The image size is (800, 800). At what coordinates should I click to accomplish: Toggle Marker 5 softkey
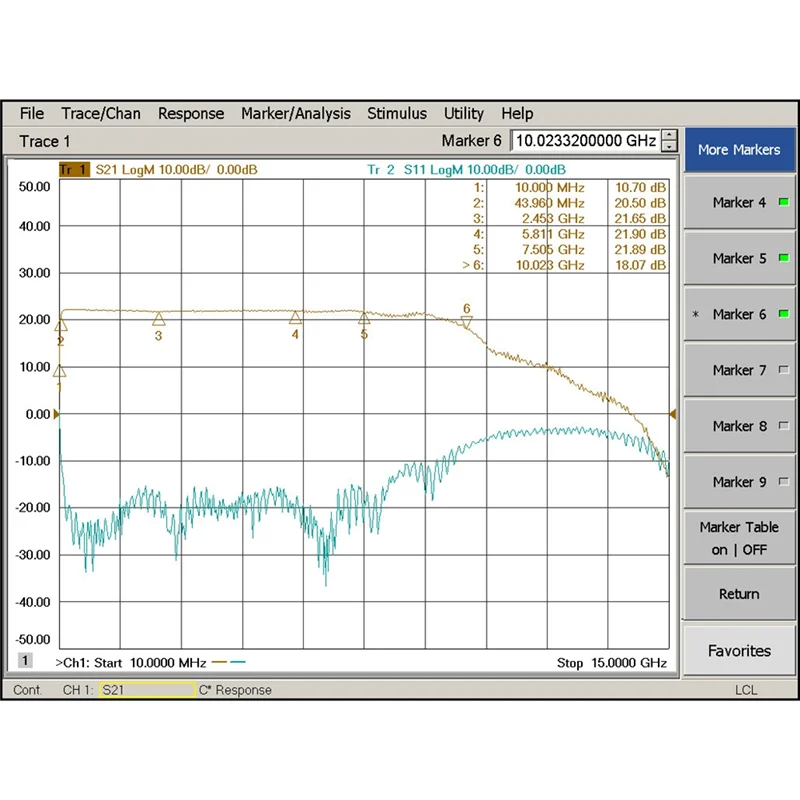click(x=739, y=258)
